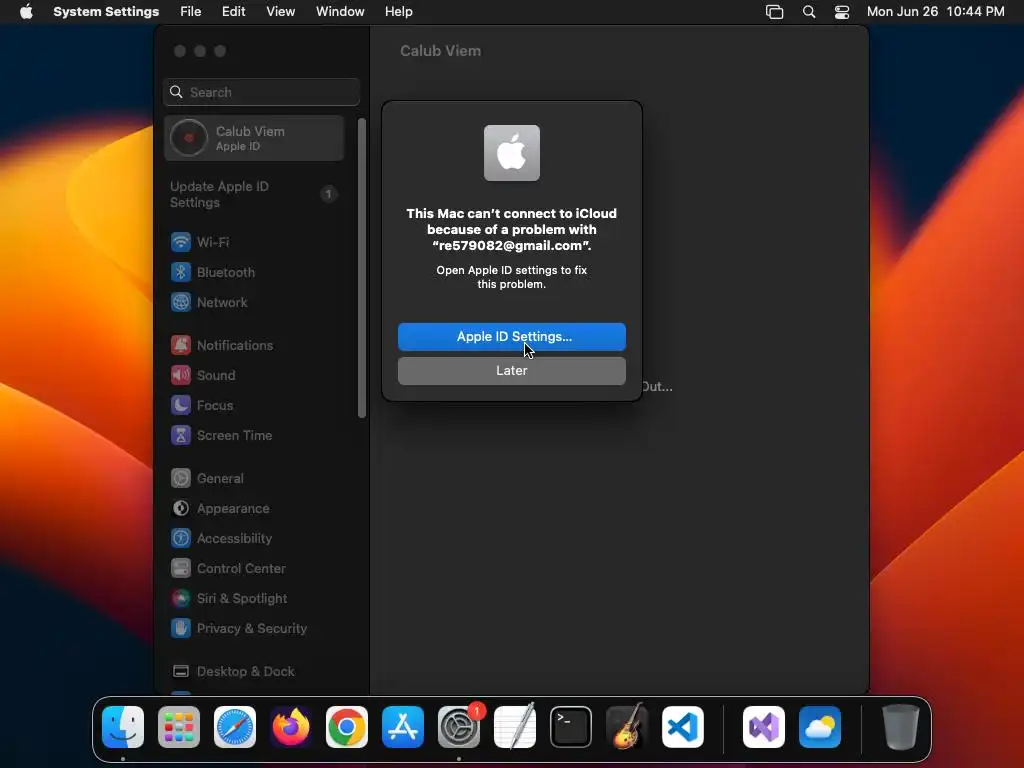Launch Safari from the Dock

click(x=235, y=726)
